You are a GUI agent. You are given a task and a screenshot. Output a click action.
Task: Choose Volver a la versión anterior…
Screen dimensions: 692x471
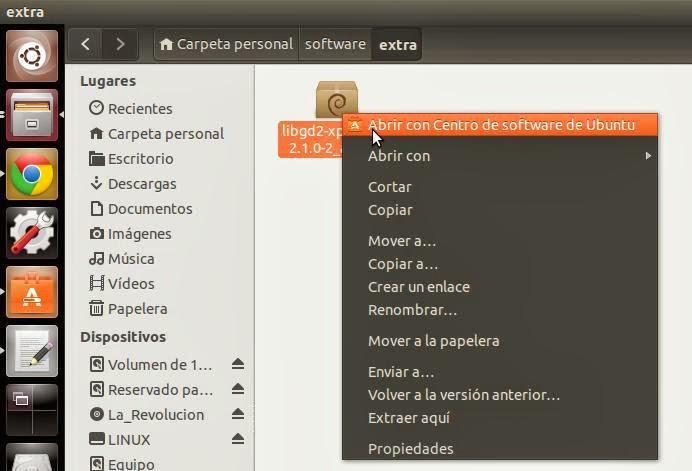(500, 395)
